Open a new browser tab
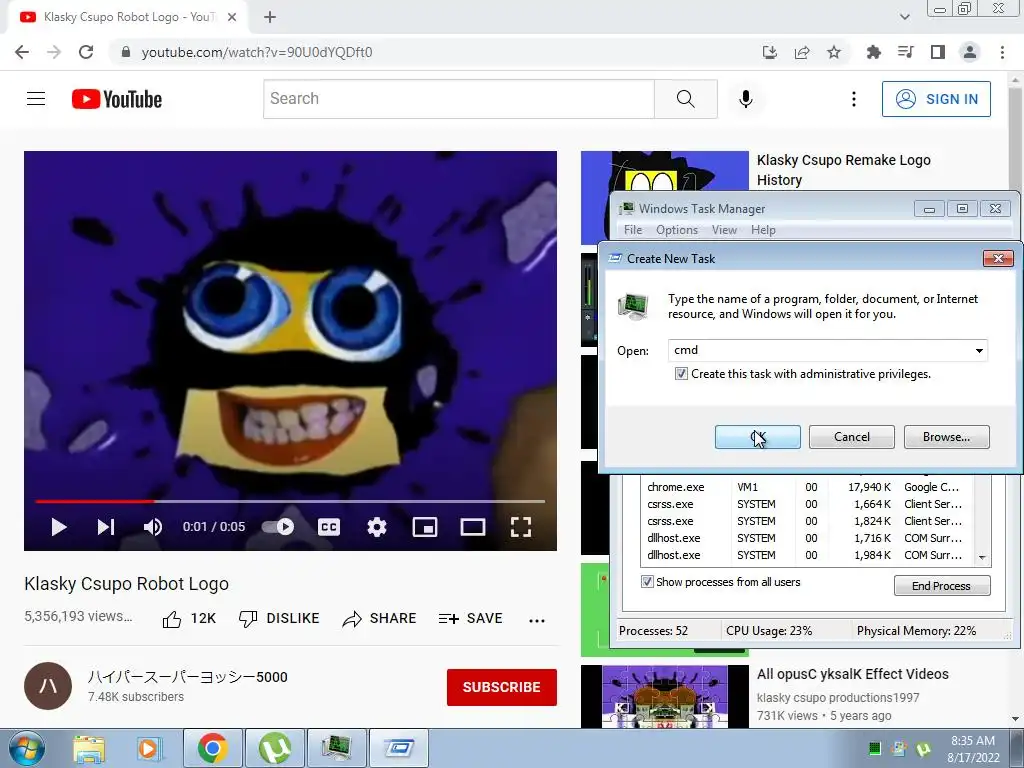Viewport: 1024px width, 768px height. 270,17
